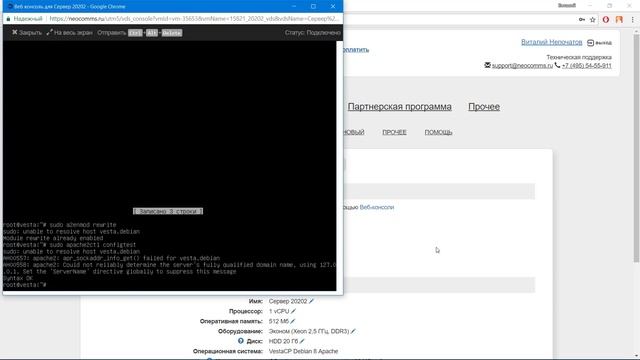Open Chrome three-dot menu in background browser
Image resolution: width=640 pixels, height=360 pixels.
click(x=633, y=19)
